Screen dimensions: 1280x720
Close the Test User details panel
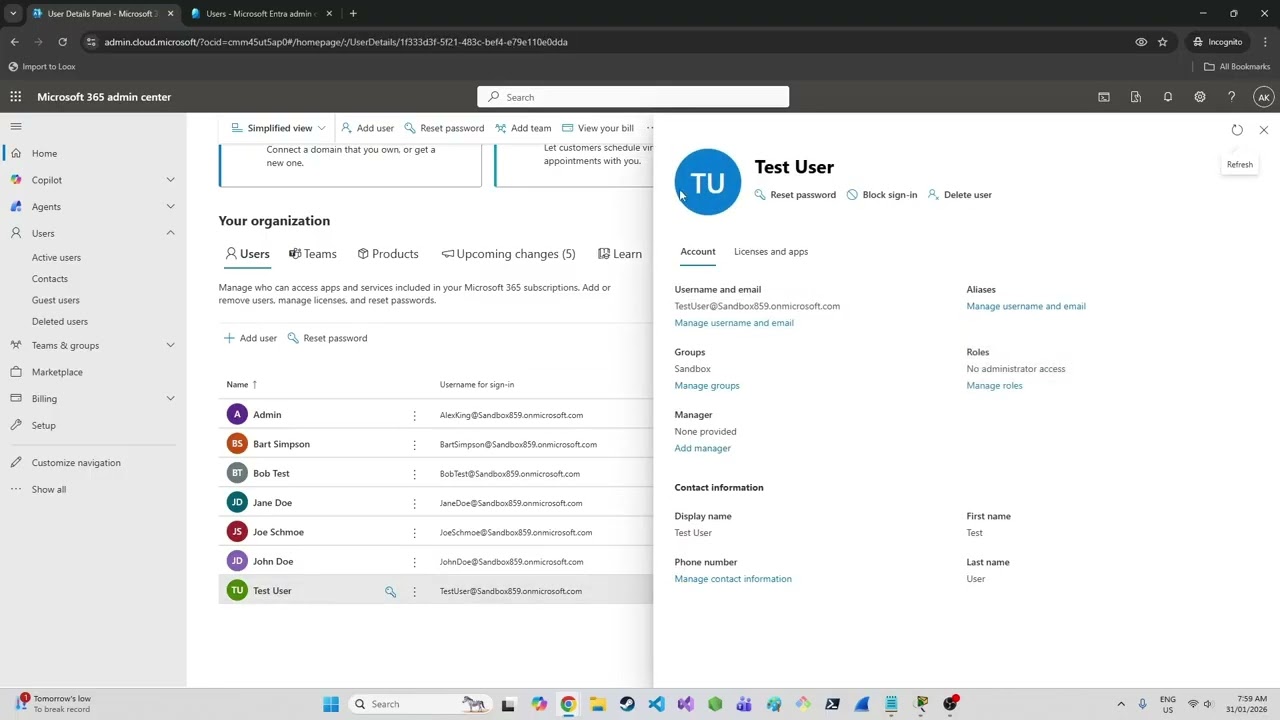(1264, 130)
